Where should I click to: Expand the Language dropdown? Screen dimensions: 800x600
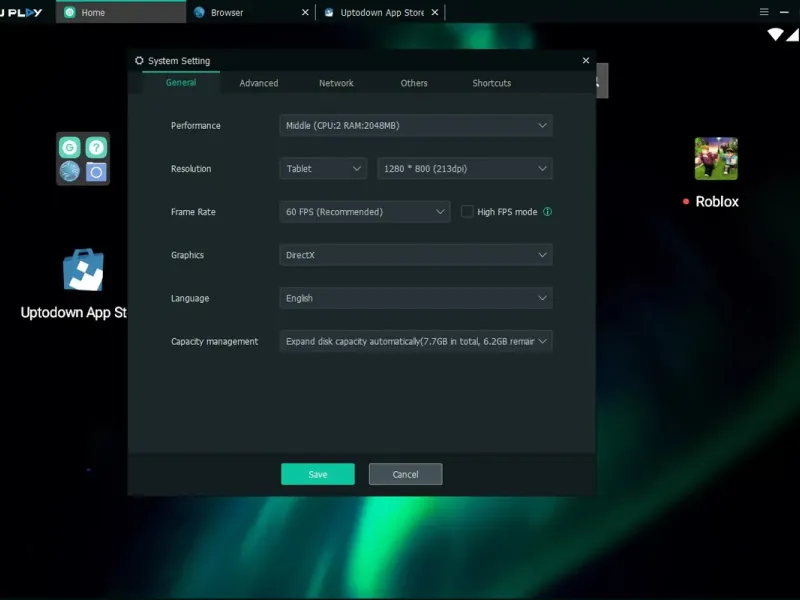pos(416,298)
